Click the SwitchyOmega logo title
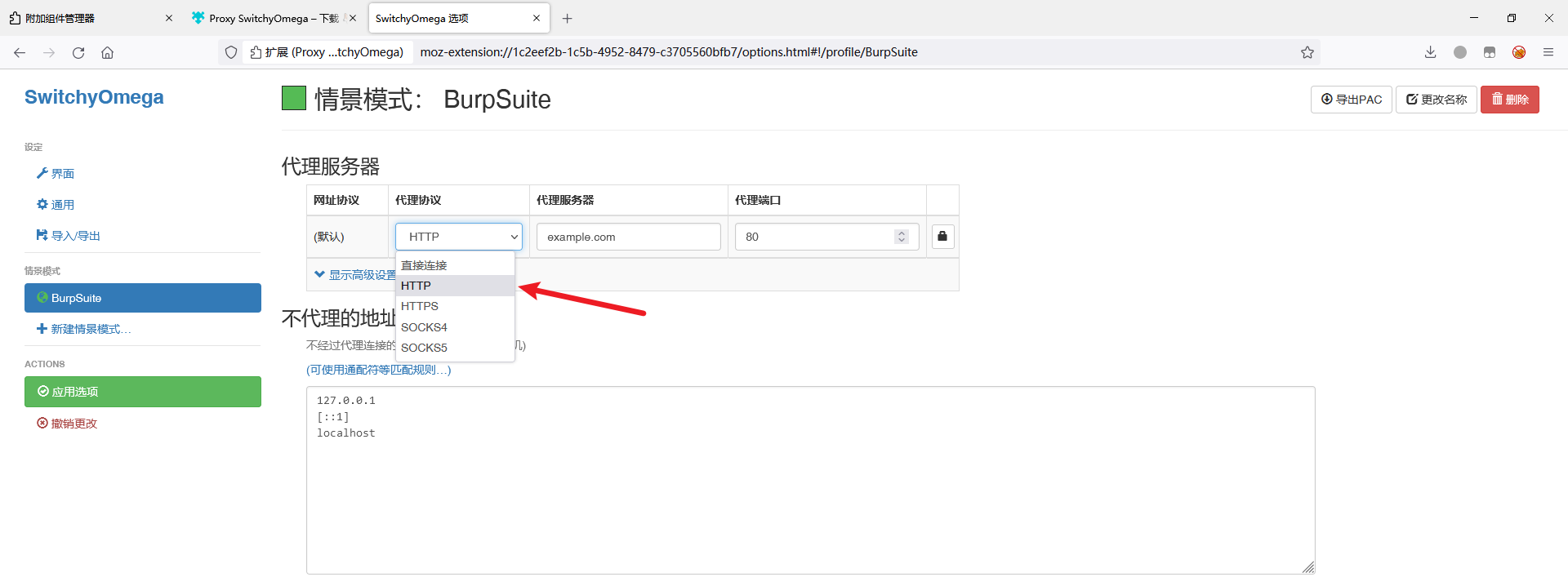1568x577 pixels. pyautogui.click(x=94, y=97)
